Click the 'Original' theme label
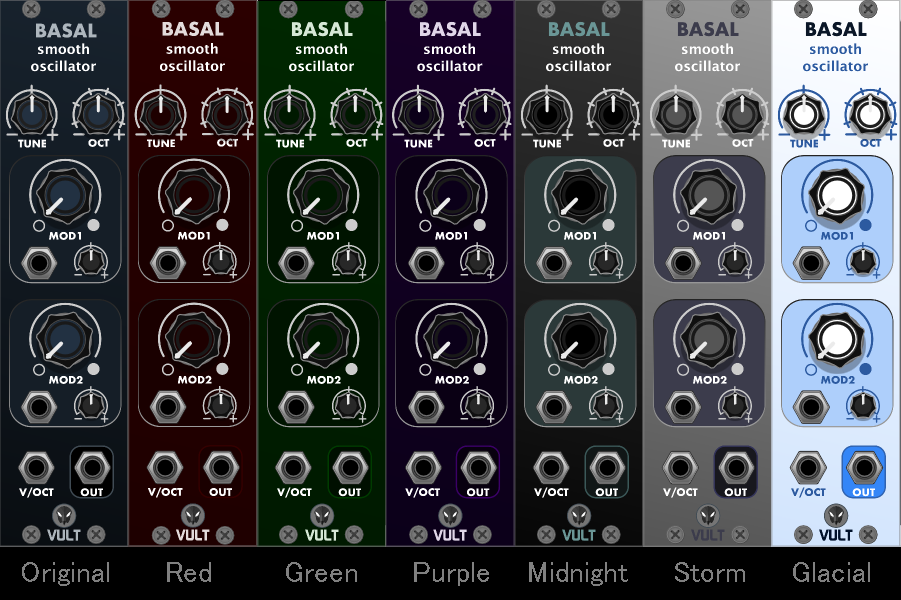The image size is (901, 600). click(x=66, y=573)
